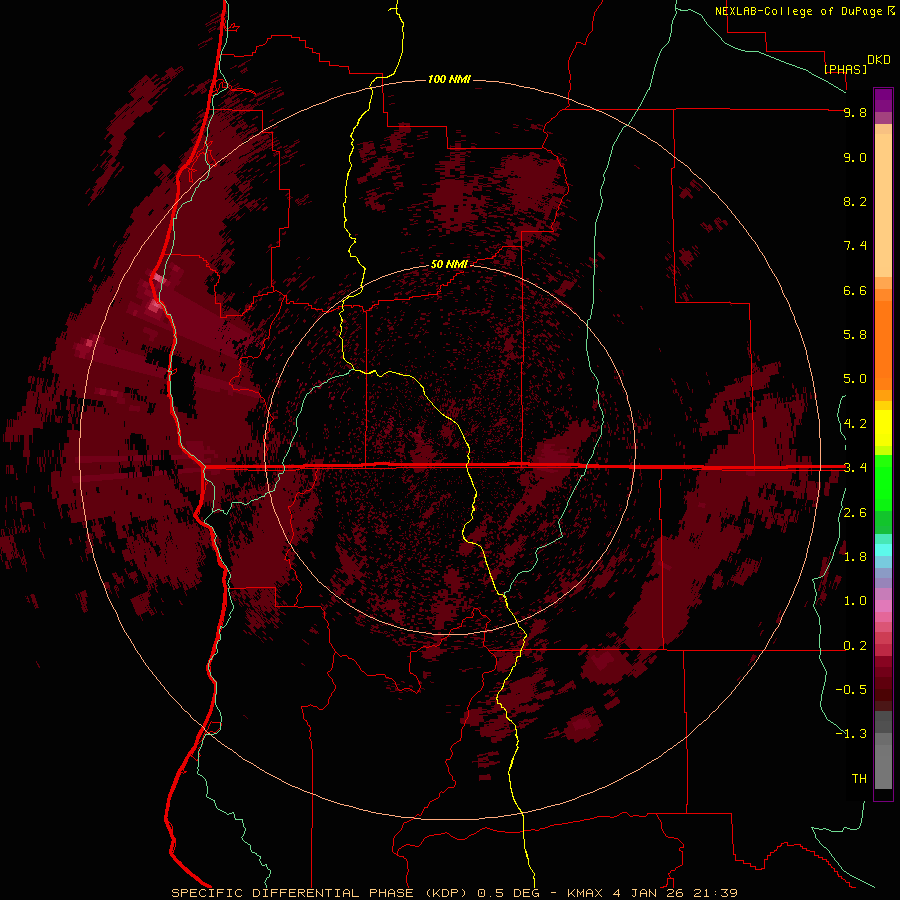Click the 4.2 legend value

tap(855, 424)
